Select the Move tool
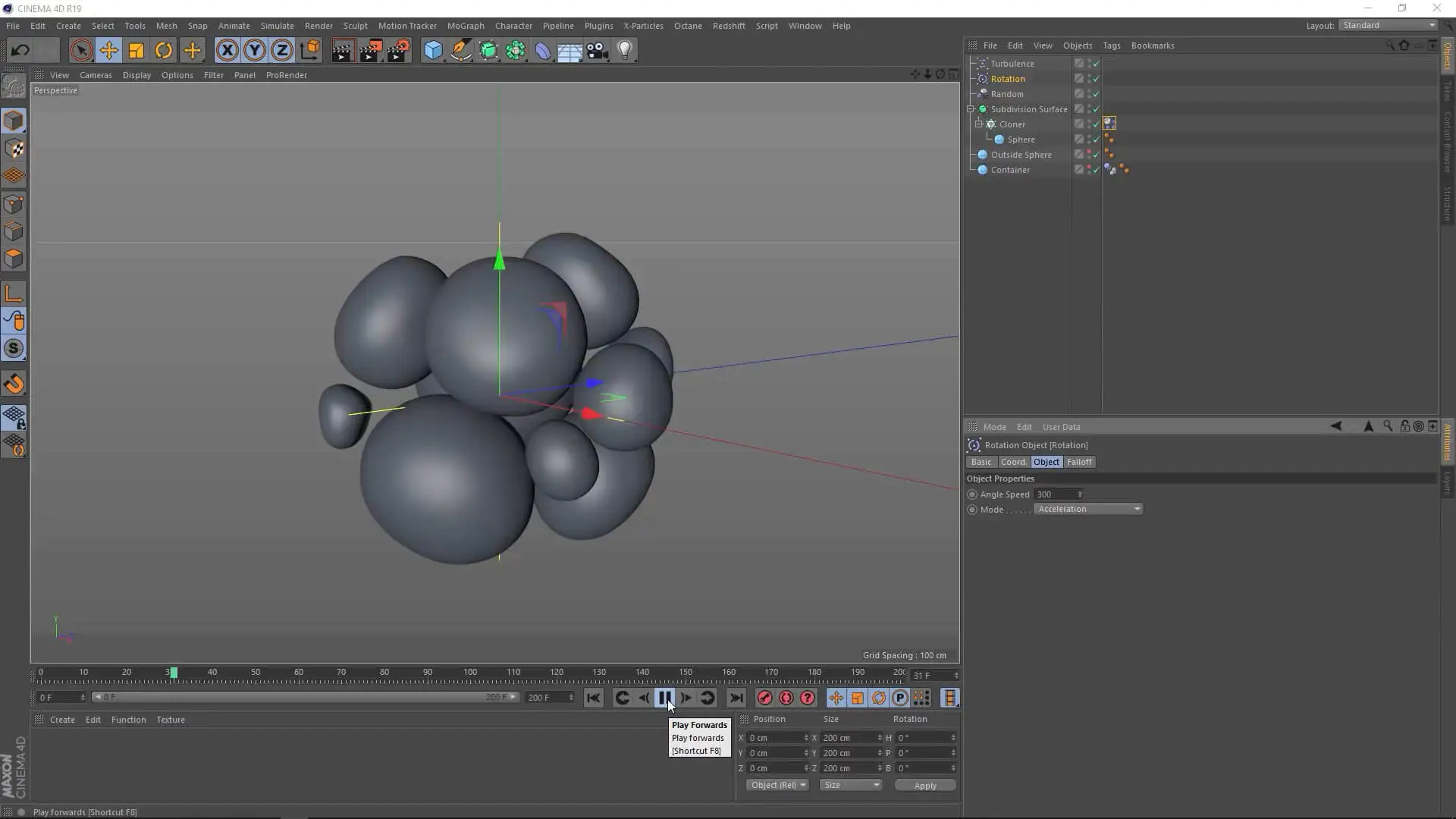Viewport: 1456px width, 819px height. 108,51
